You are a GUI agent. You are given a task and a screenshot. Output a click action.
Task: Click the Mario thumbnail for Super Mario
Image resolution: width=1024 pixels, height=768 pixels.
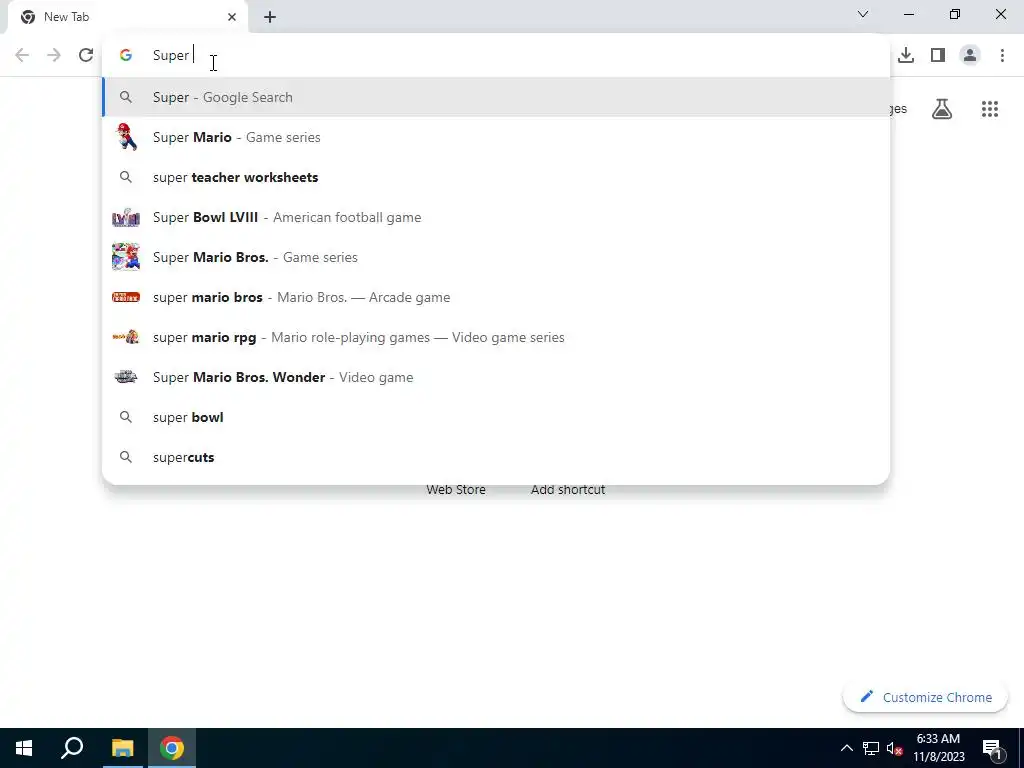[x=126, y=137]
